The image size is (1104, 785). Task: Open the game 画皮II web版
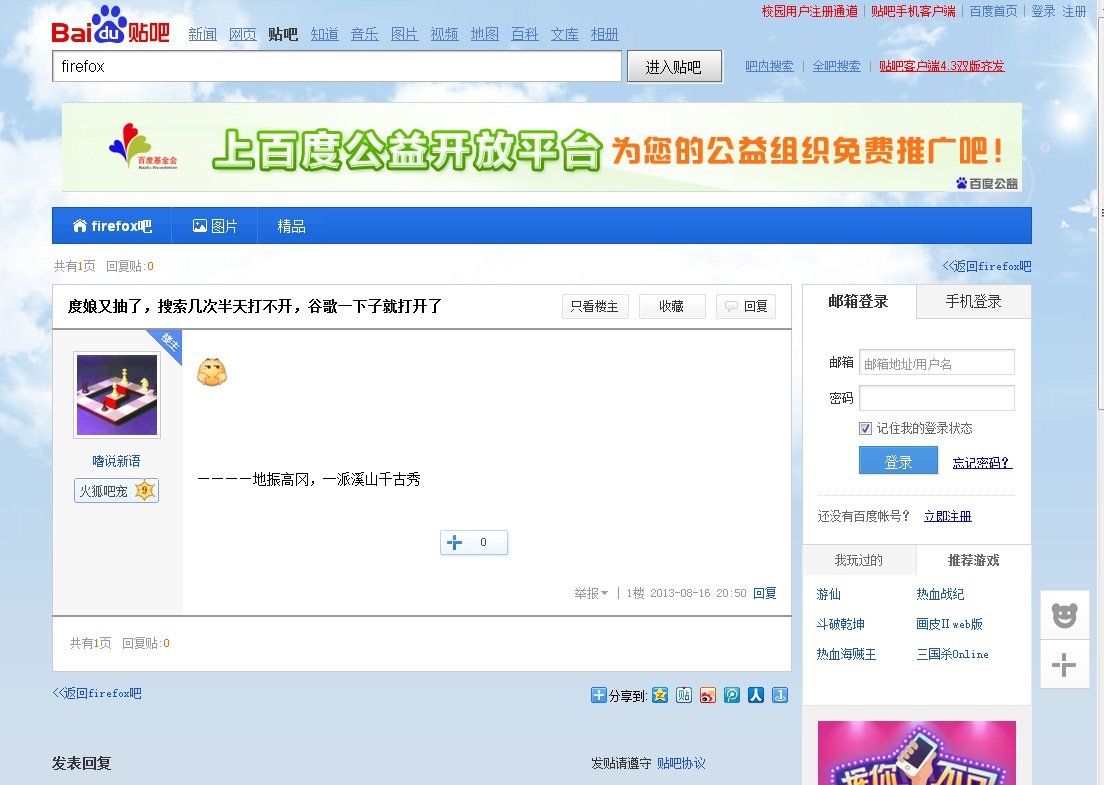tap(949, 624)
